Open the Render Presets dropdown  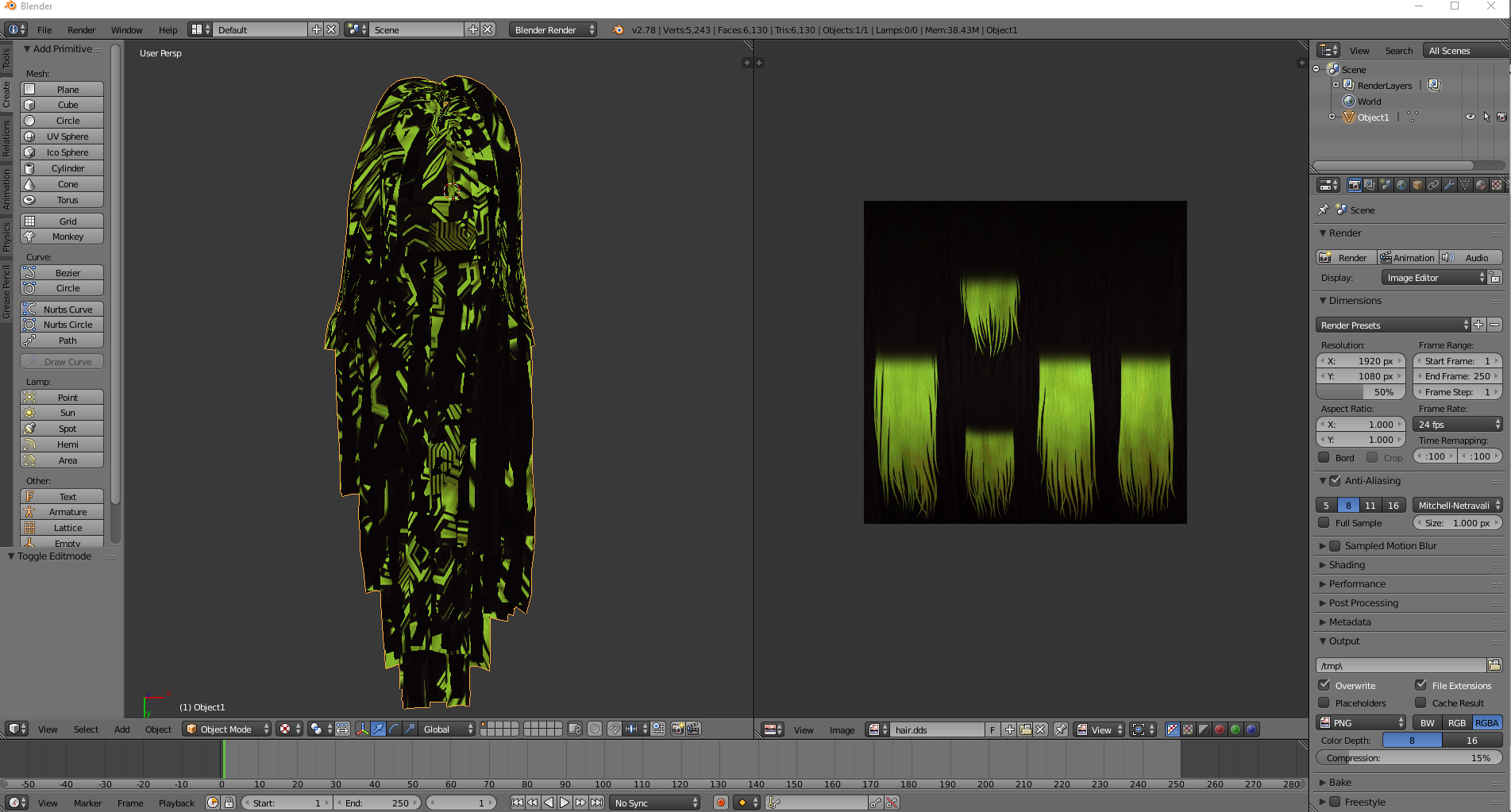(1393, 325)
